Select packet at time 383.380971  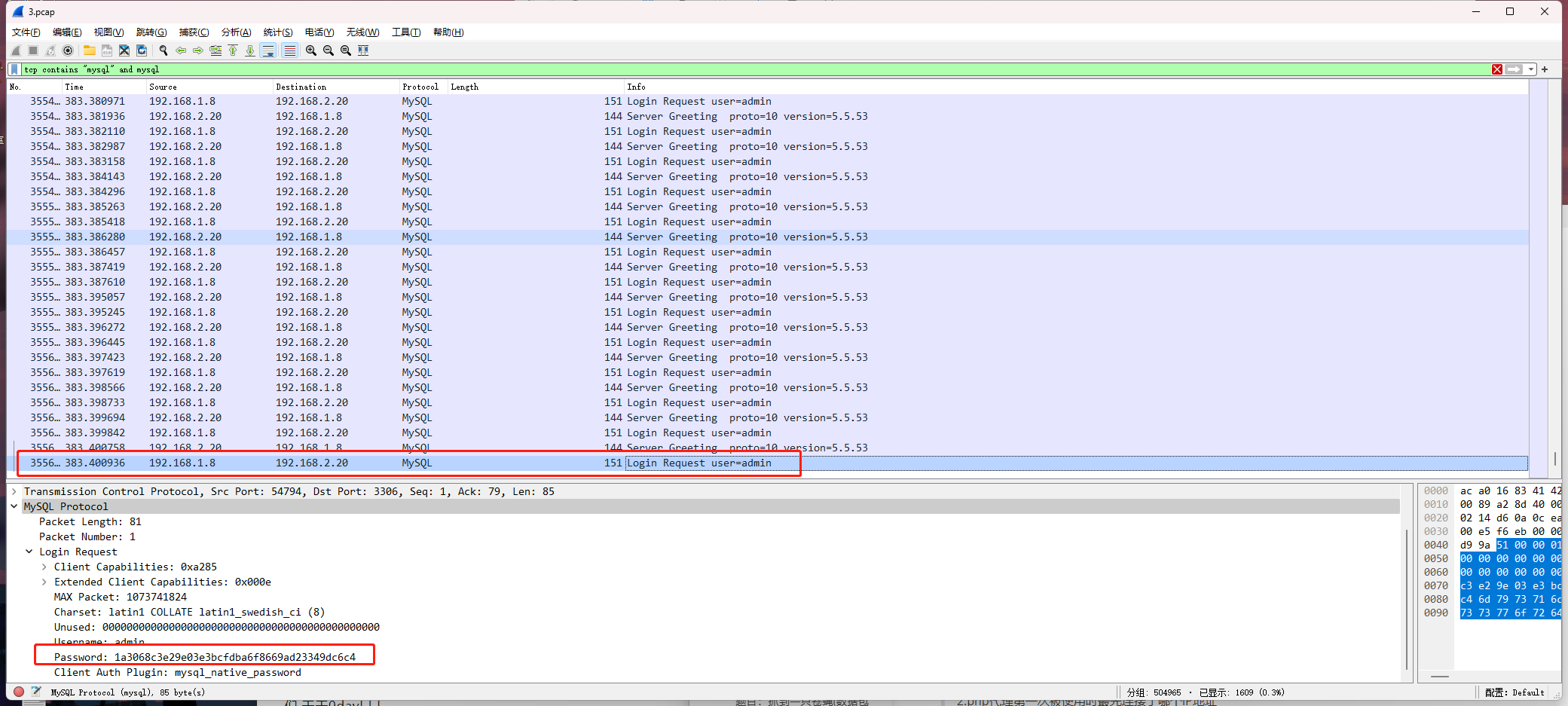[767, 101]
